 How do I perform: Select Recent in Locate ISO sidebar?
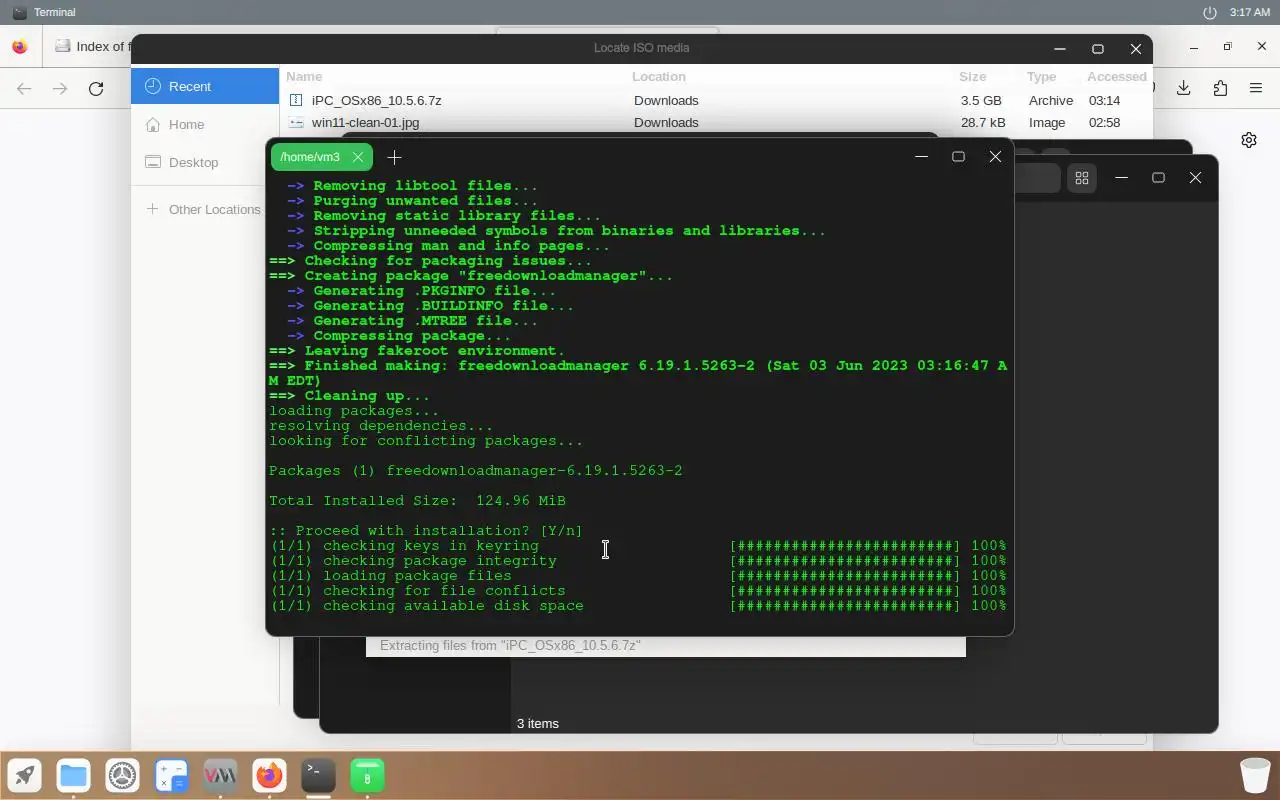205,86
